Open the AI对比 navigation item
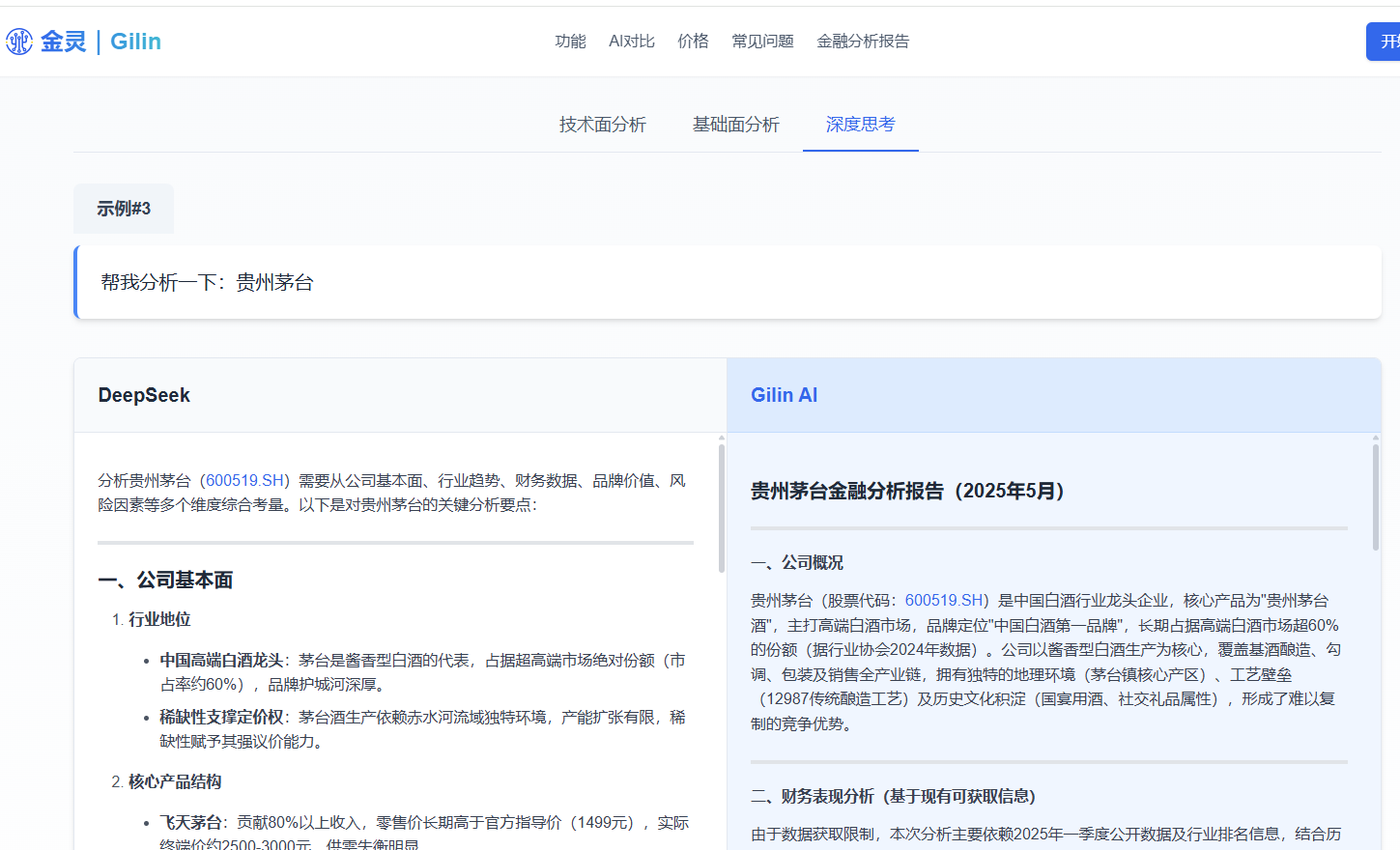This screenshot has height=850, width=1400. pyautogui.click(x=632, y=42)
